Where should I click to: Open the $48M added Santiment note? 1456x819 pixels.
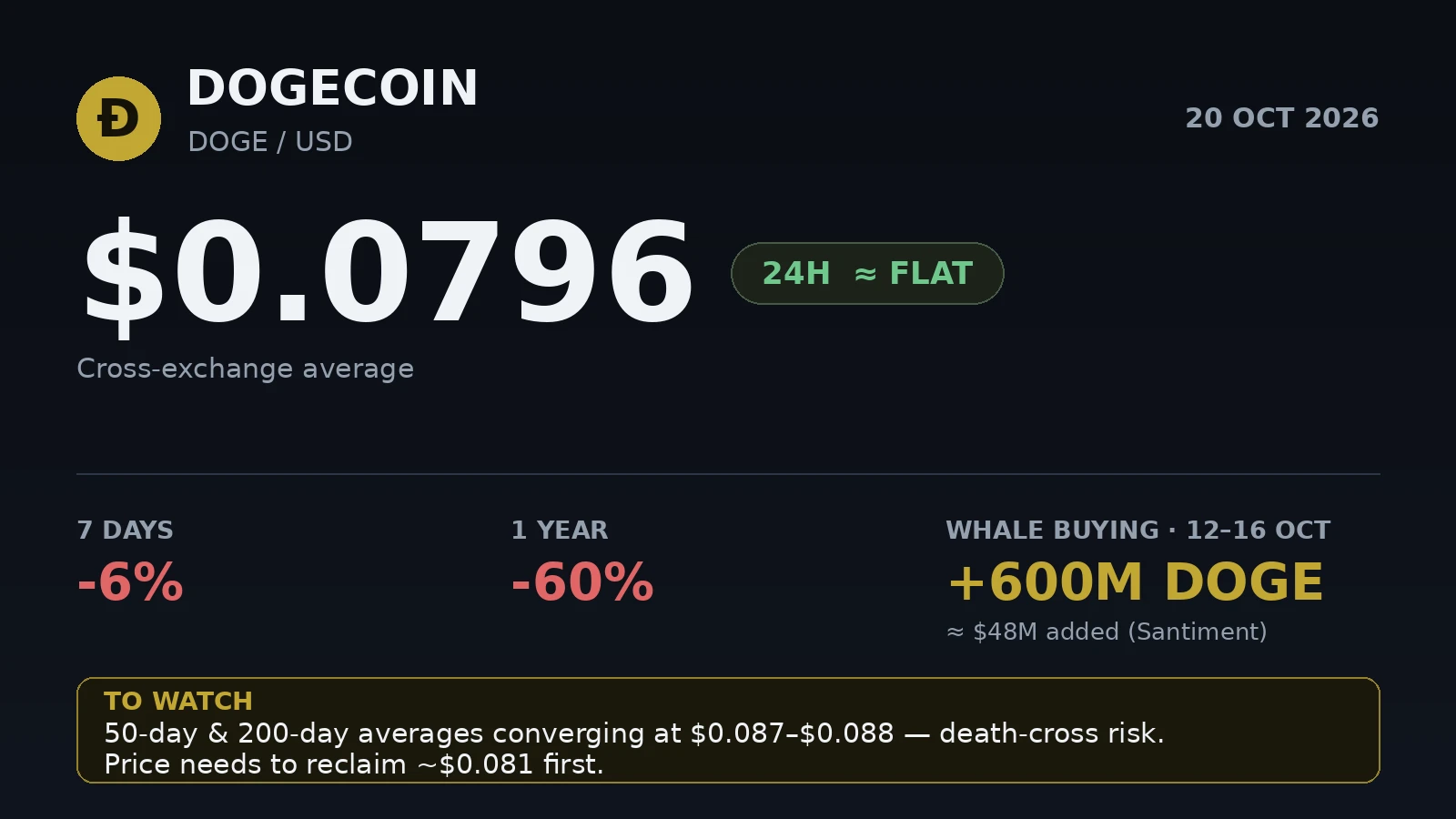pos(1107,632)
